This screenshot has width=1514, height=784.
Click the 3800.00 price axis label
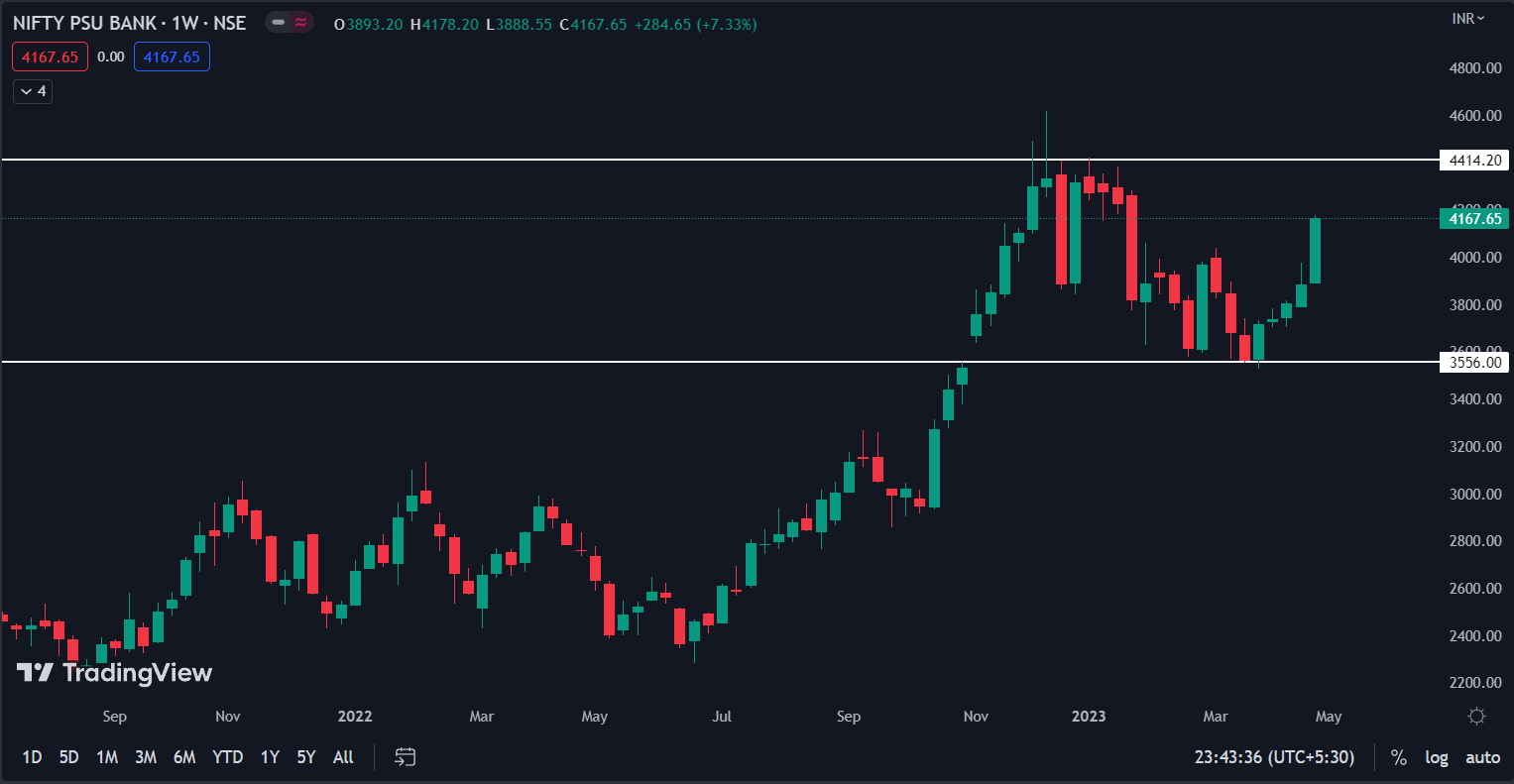pyautogui.click(x=1475, y=305)
